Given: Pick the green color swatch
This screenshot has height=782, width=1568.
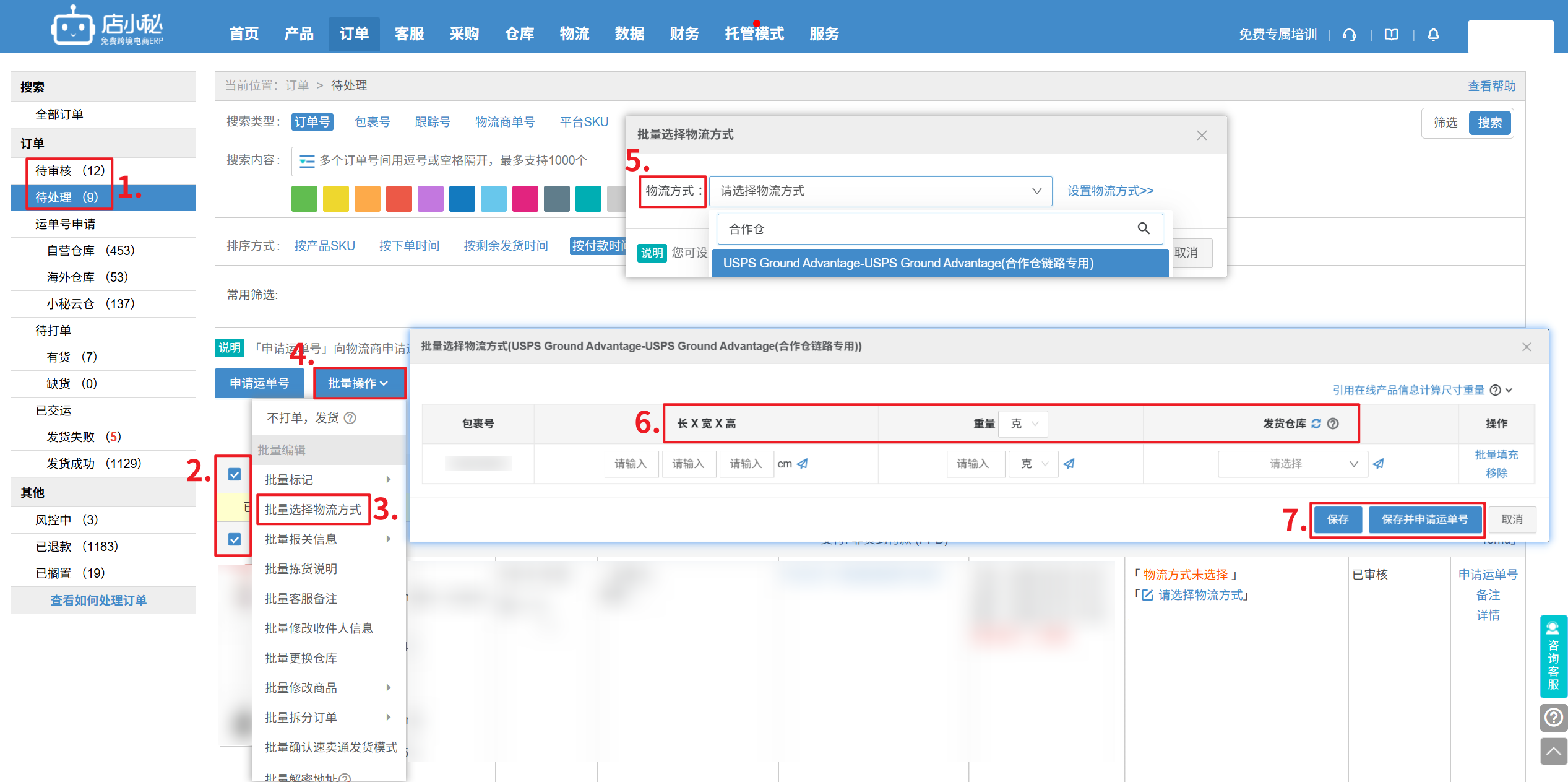Looking at the screenshot, I should (304, 199).
